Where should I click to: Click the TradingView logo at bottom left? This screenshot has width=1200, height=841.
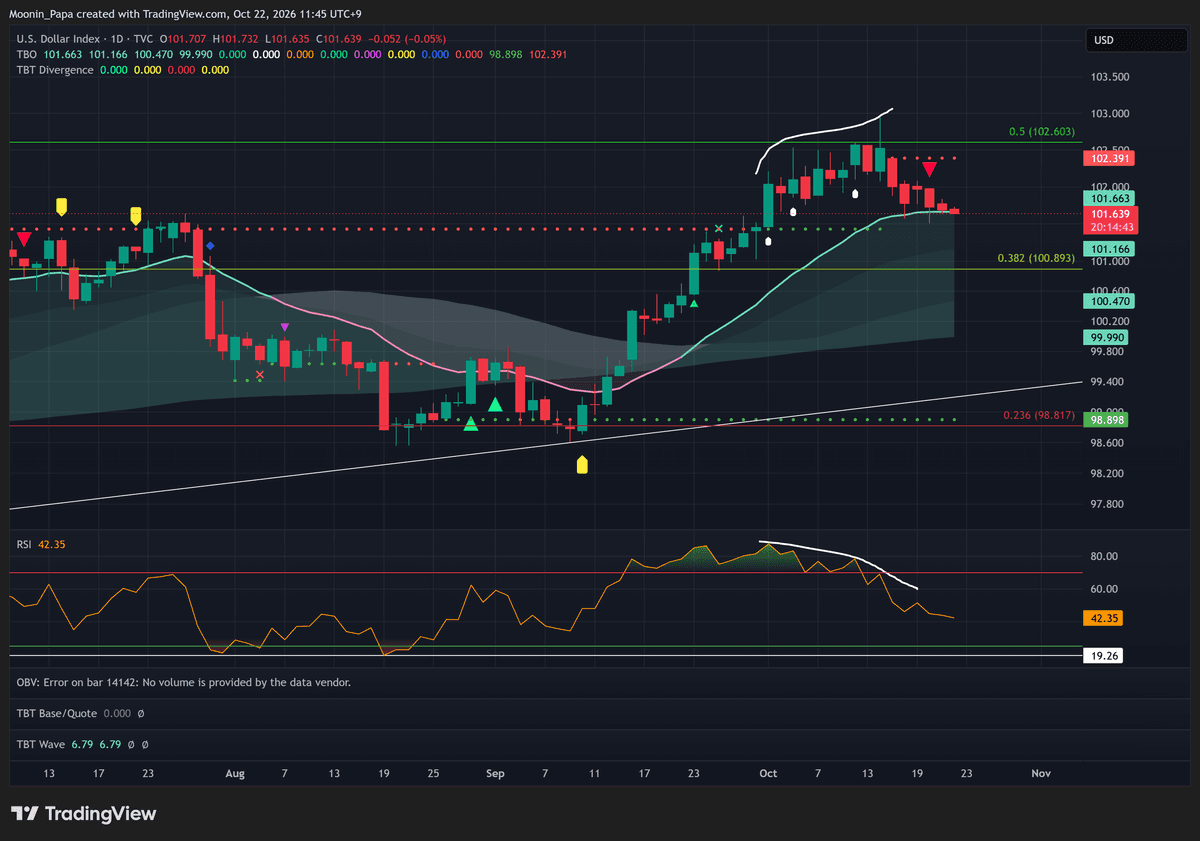(83, 814)
